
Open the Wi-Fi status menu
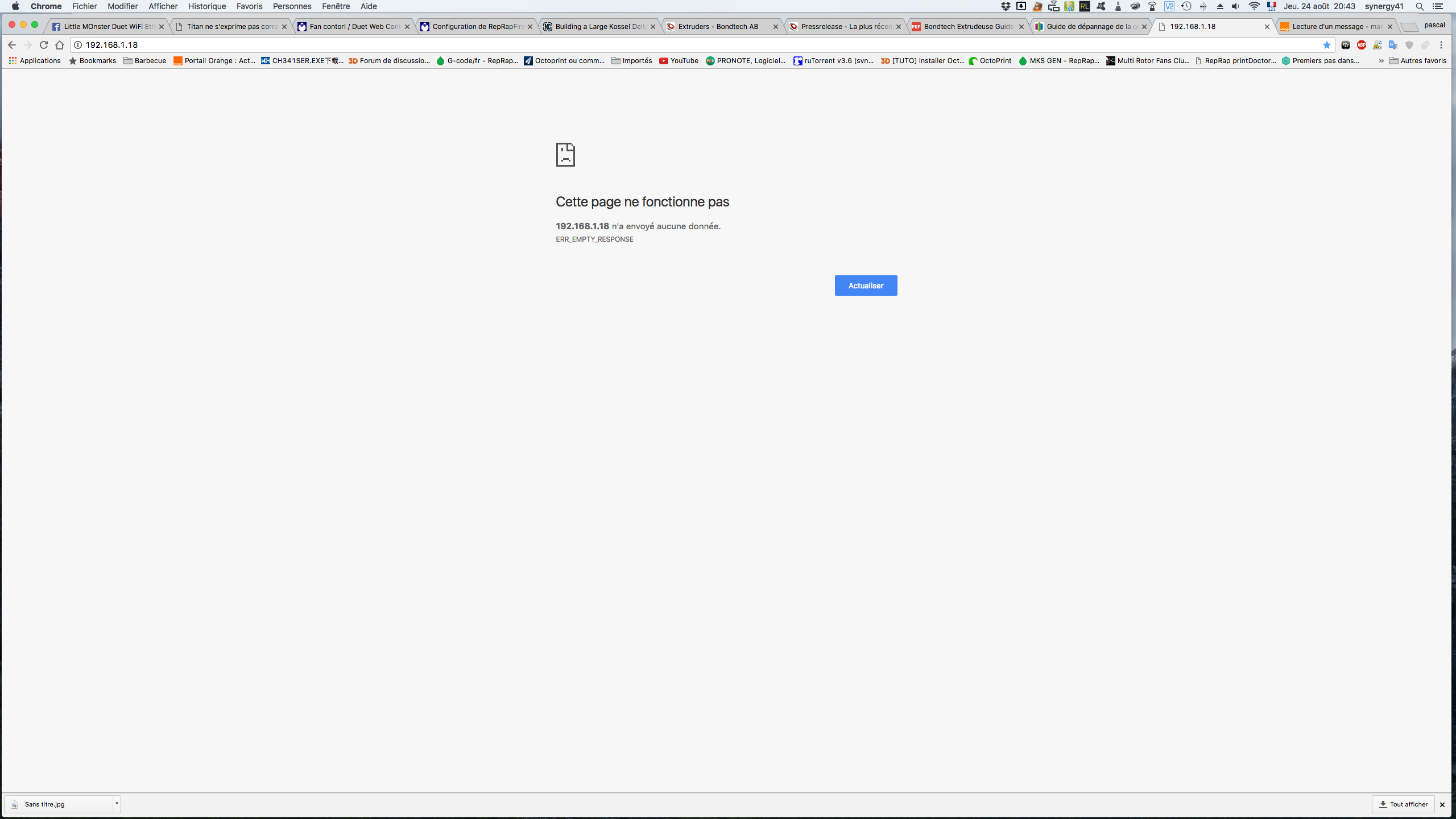pos(1254,6)
